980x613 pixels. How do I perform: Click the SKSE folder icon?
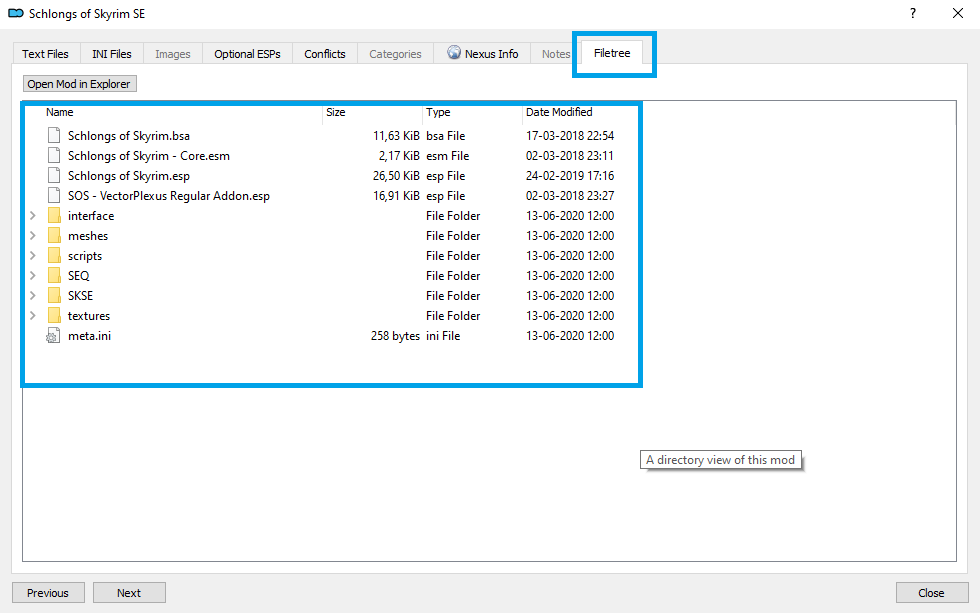(54, 296)
